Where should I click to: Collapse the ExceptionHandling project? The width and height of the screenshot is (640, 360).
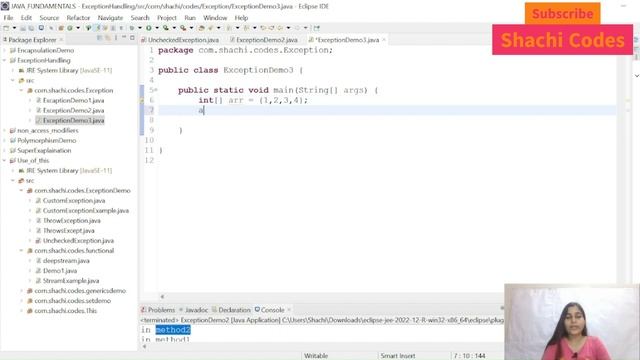pyautogui.click(x=4, y=60)
